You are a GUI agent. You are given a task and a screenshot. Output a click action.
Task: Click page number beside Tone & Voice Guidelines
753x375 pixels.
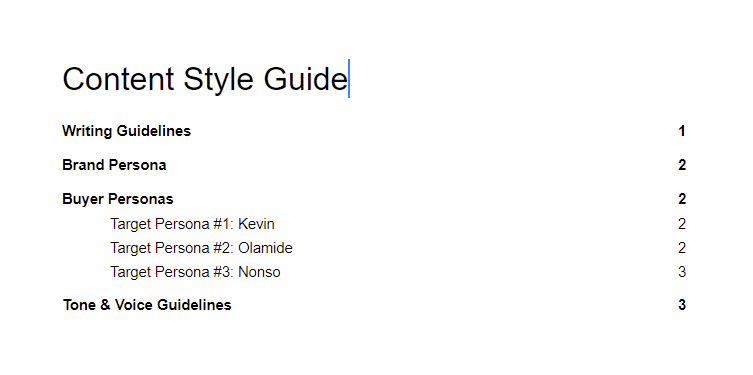tap(682, 305)
